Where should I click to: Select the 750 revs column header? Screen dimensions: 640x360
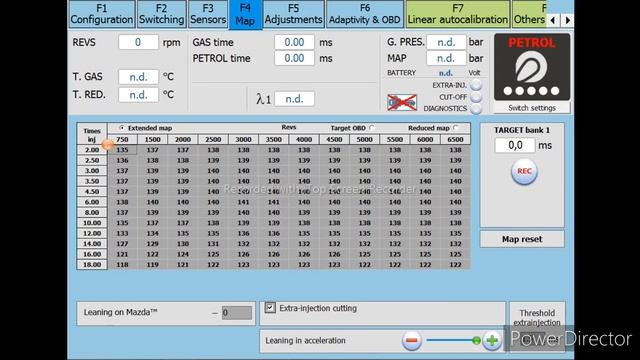click(122, 140)
